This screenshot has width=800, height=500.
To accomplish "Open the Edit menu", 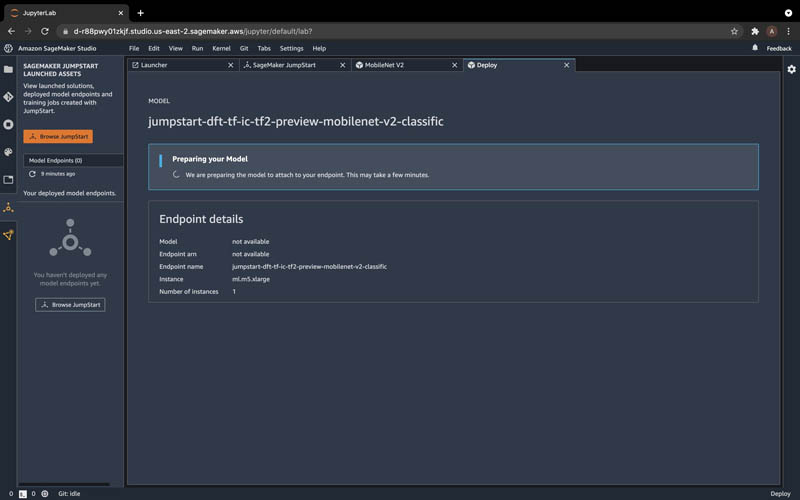I will [x=154, y=48].
